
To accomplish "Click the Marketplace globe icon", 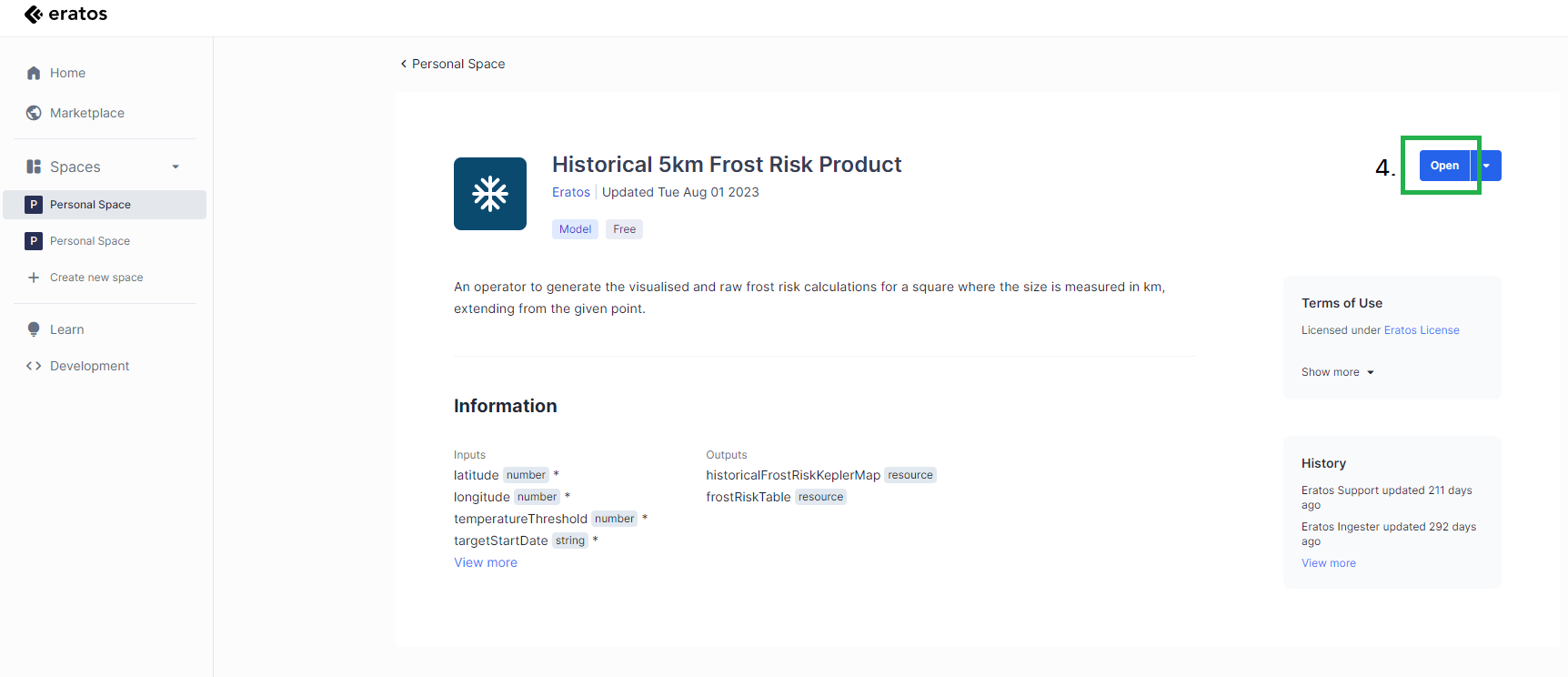I will pos(34,113).
